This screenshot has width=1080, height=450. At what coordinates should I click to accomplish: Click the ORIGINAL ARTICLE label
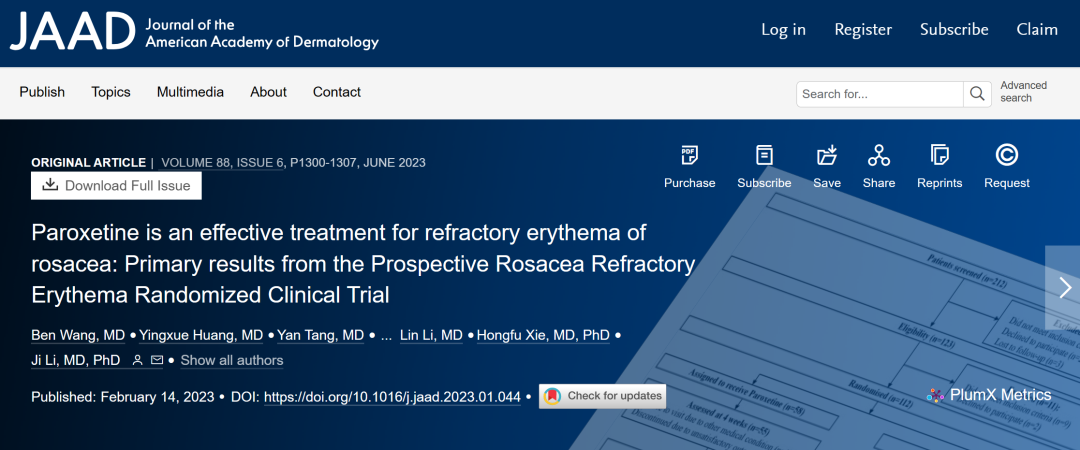(x=88, y=163)
